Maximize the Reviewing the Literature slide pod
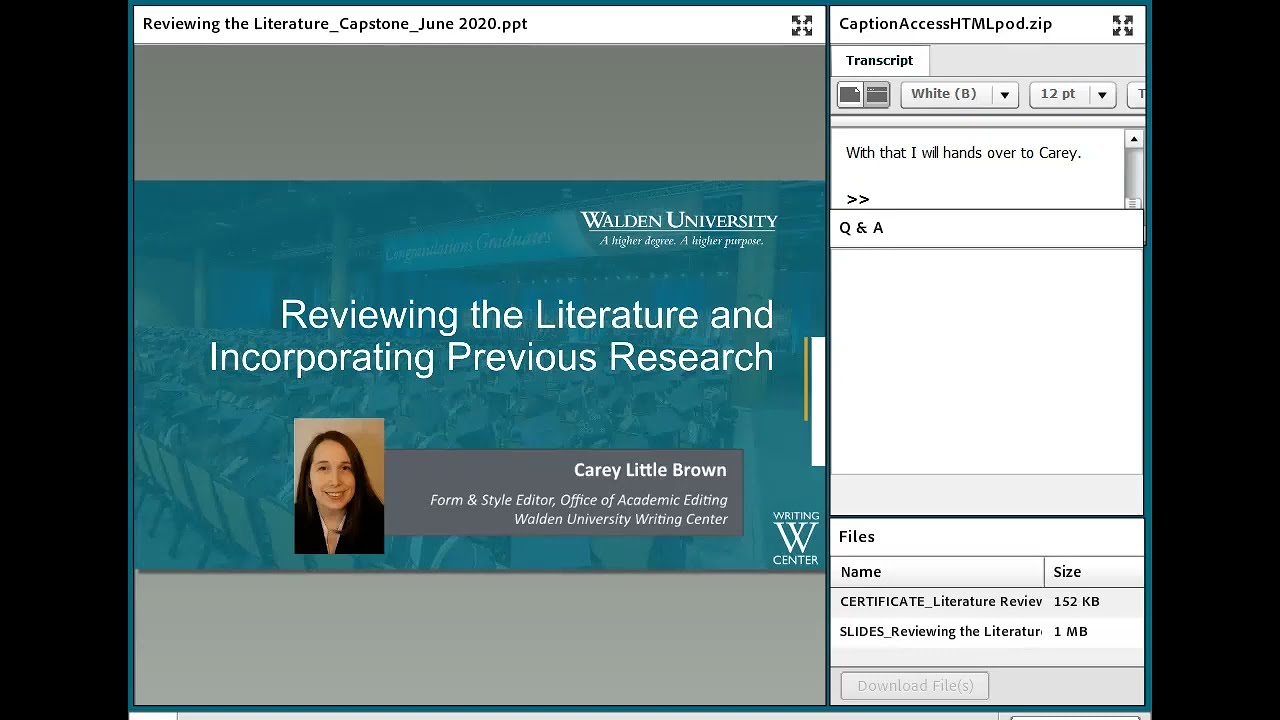Viewport: 1280px width, 720px height. [x=802, y=25]
